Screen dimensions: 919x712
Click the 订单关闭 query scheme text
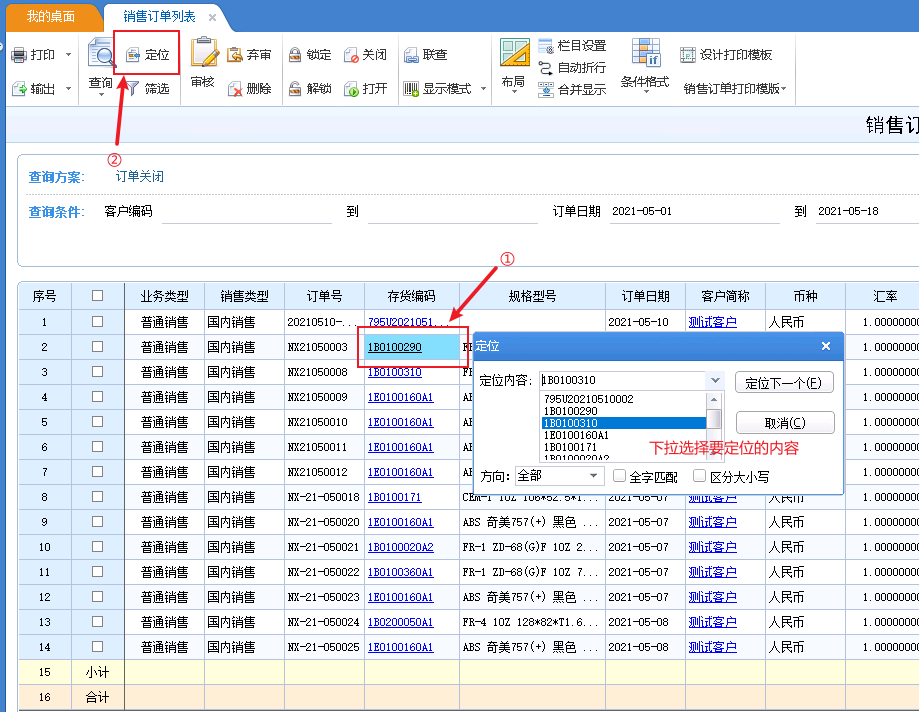click(x=139, y=176)
